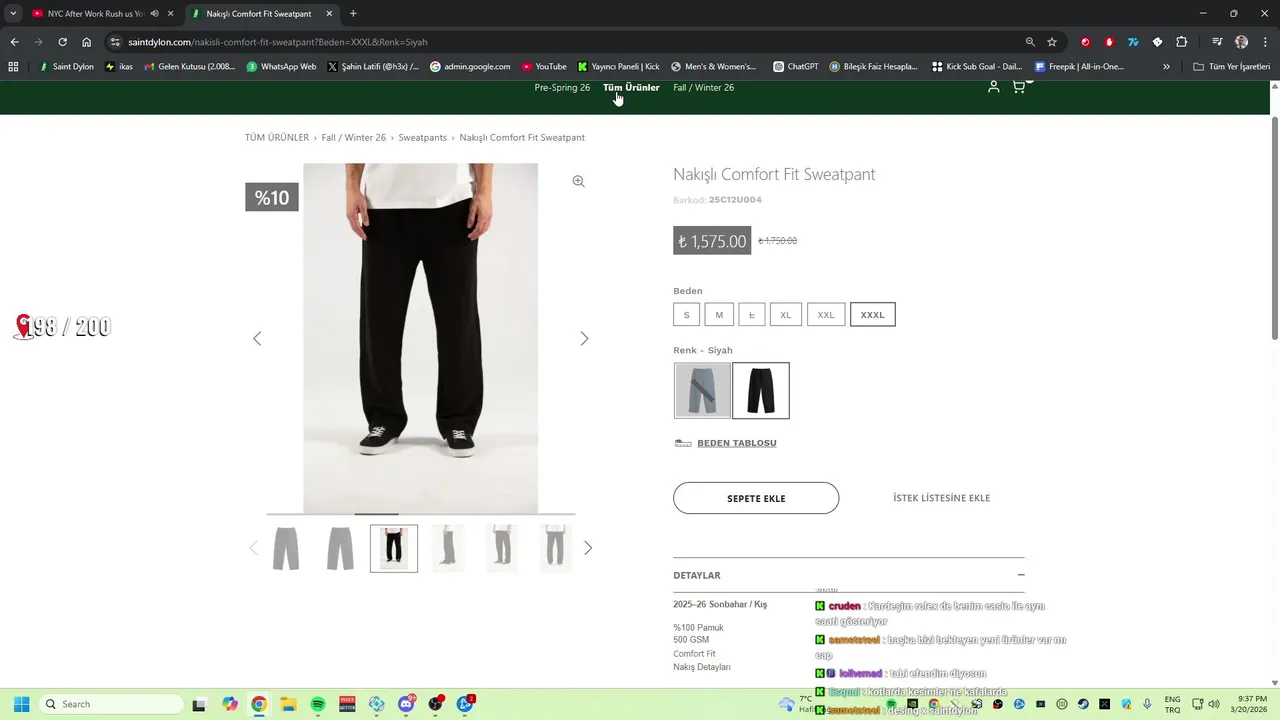Open the Tüm Yer İşaretleri bookmarks folder

1232,67
